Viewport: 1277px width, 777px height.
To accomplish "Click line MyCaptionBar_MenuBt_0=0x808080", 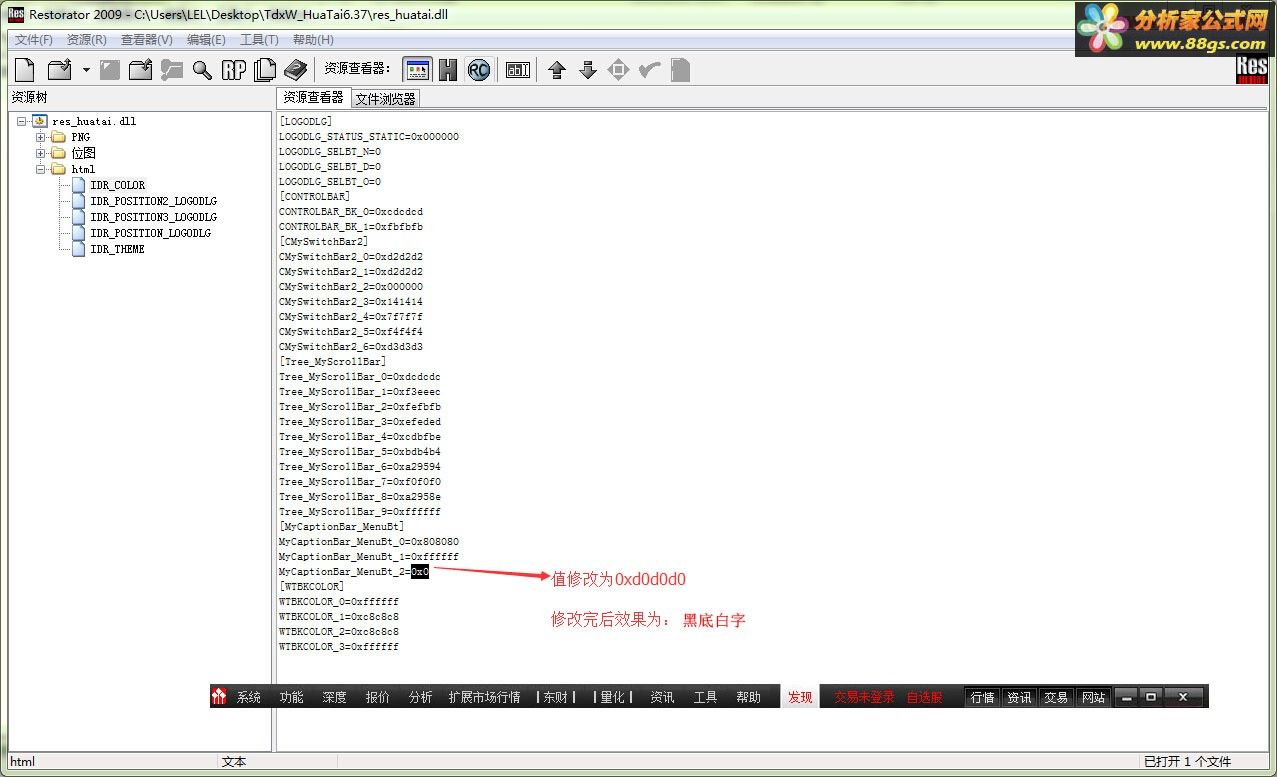I will tap(369, 541).
